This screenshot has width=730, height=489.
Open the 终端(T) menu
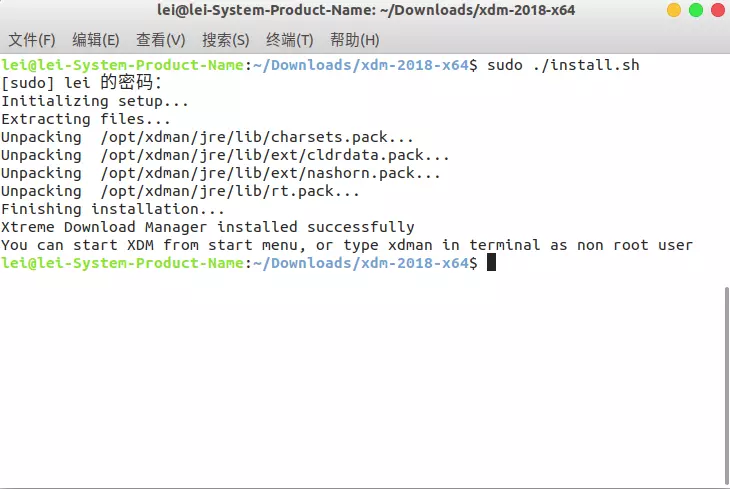[x=290, y=40]
